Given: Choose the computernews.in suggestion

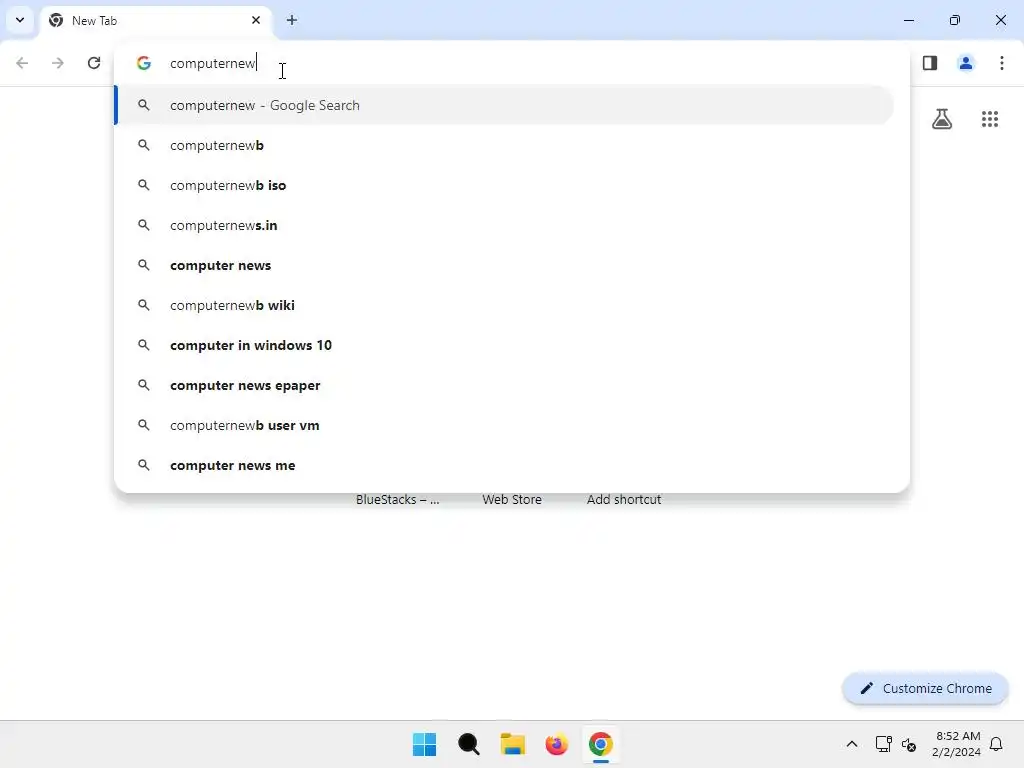Looking at the screenshot, I should tap(504, 225).
